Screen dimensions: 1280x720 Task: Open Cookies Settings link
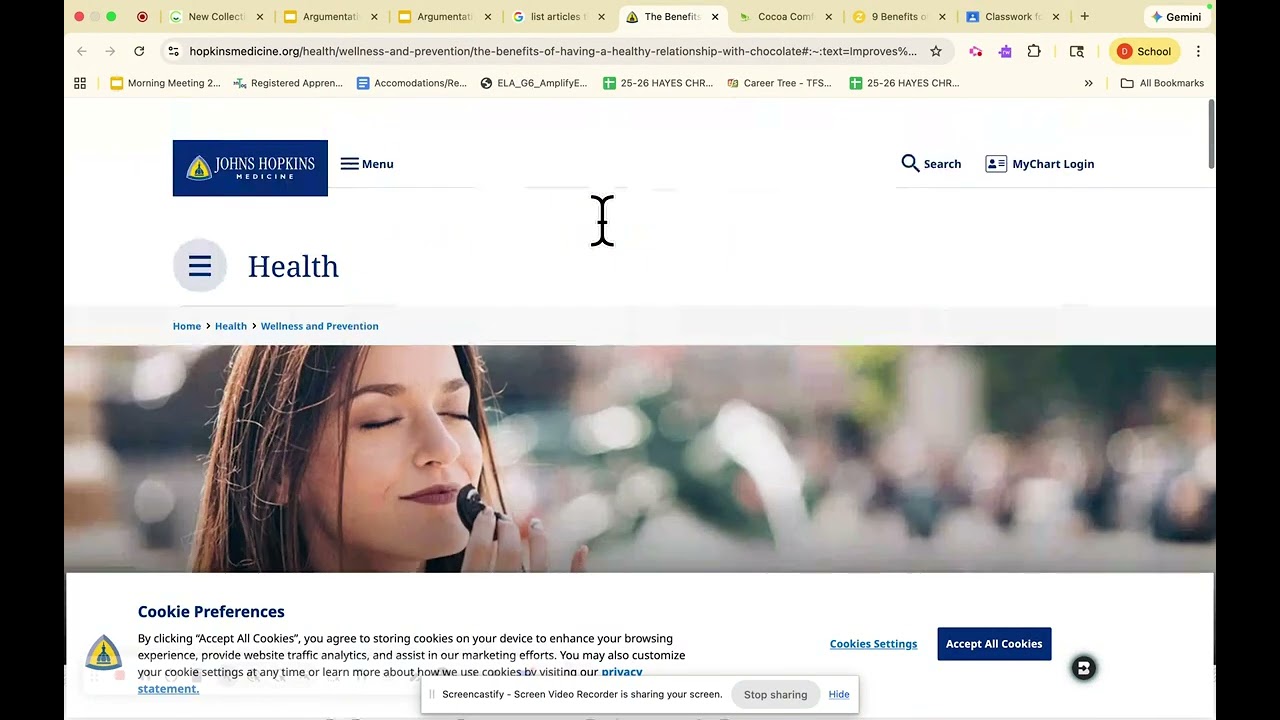click(x=873, y=644)
